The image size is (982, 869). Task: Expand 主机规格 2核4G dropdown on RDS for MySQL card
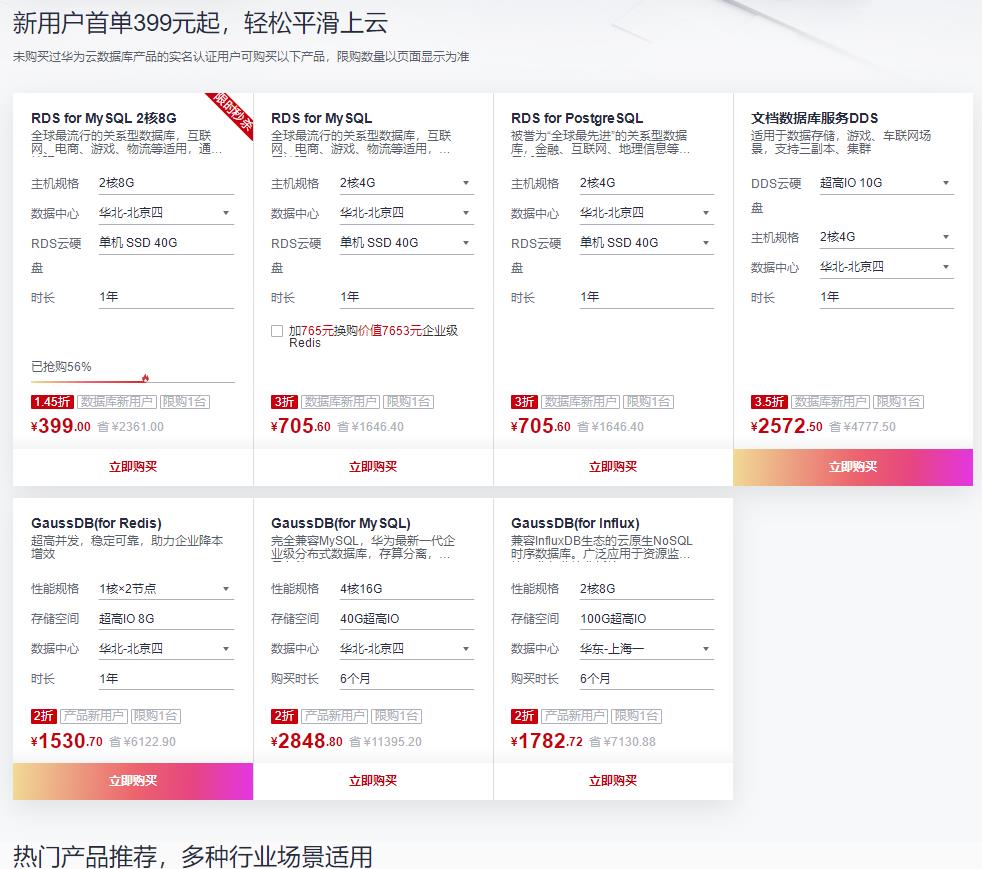[x=406, y=183]
